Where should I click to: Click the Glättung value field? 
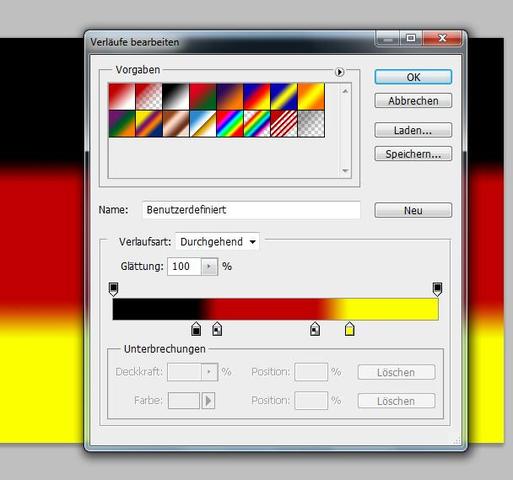tap(184, 266)
